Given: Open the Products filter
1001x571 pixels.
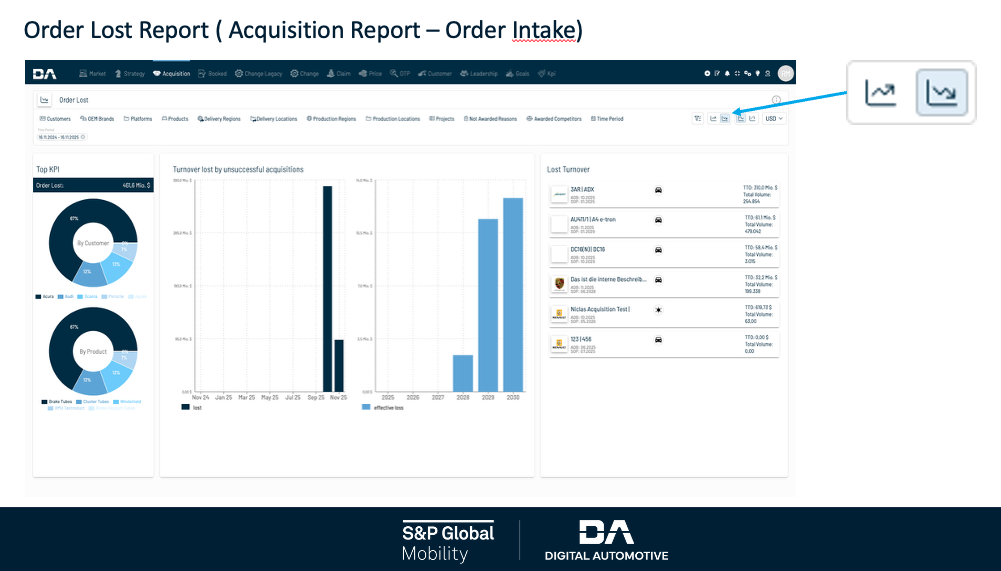Looking at the screenshot, I should (175, 119).
